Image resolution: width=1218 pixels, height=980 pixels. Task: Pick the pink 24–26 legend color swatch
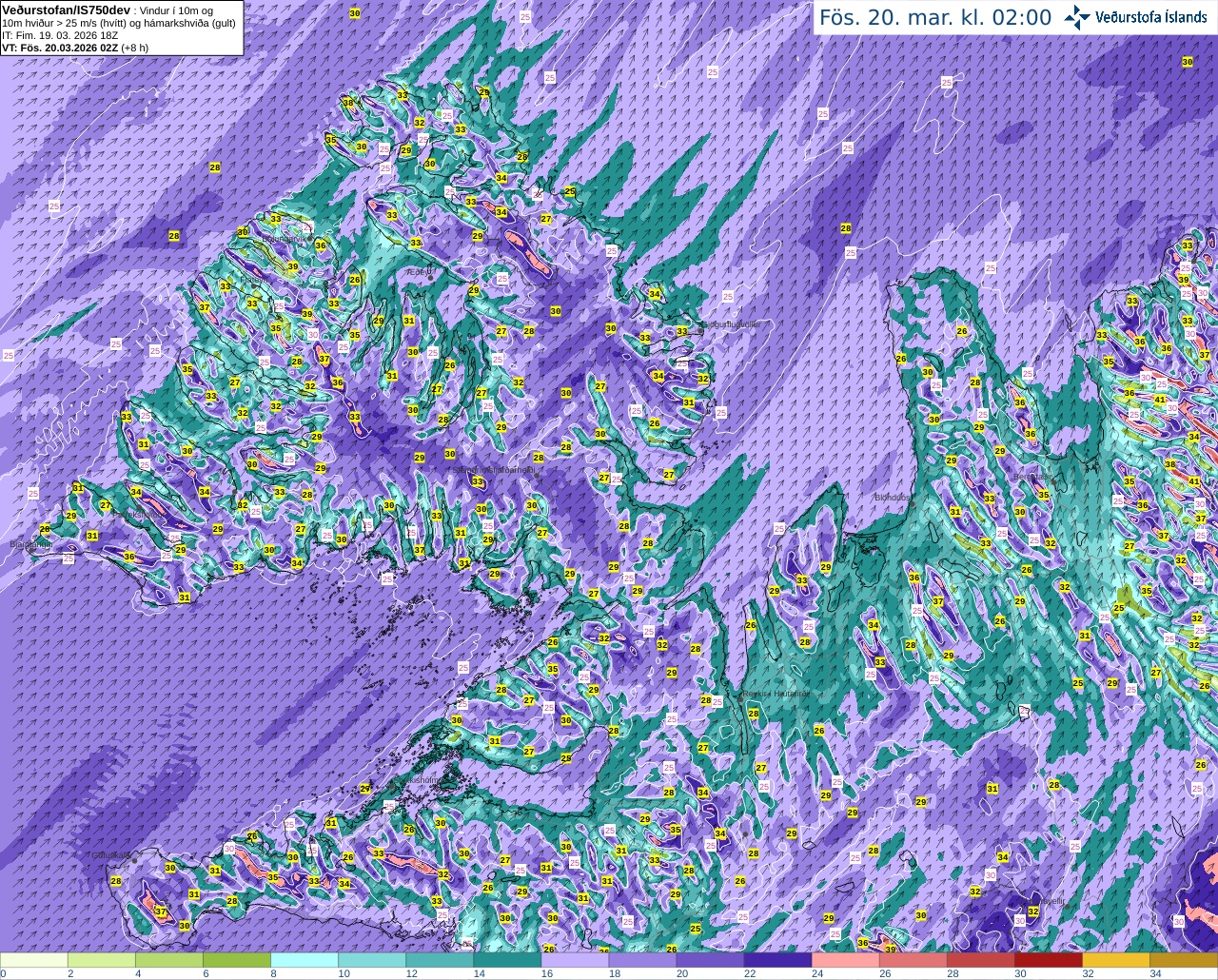coord(845,959)
